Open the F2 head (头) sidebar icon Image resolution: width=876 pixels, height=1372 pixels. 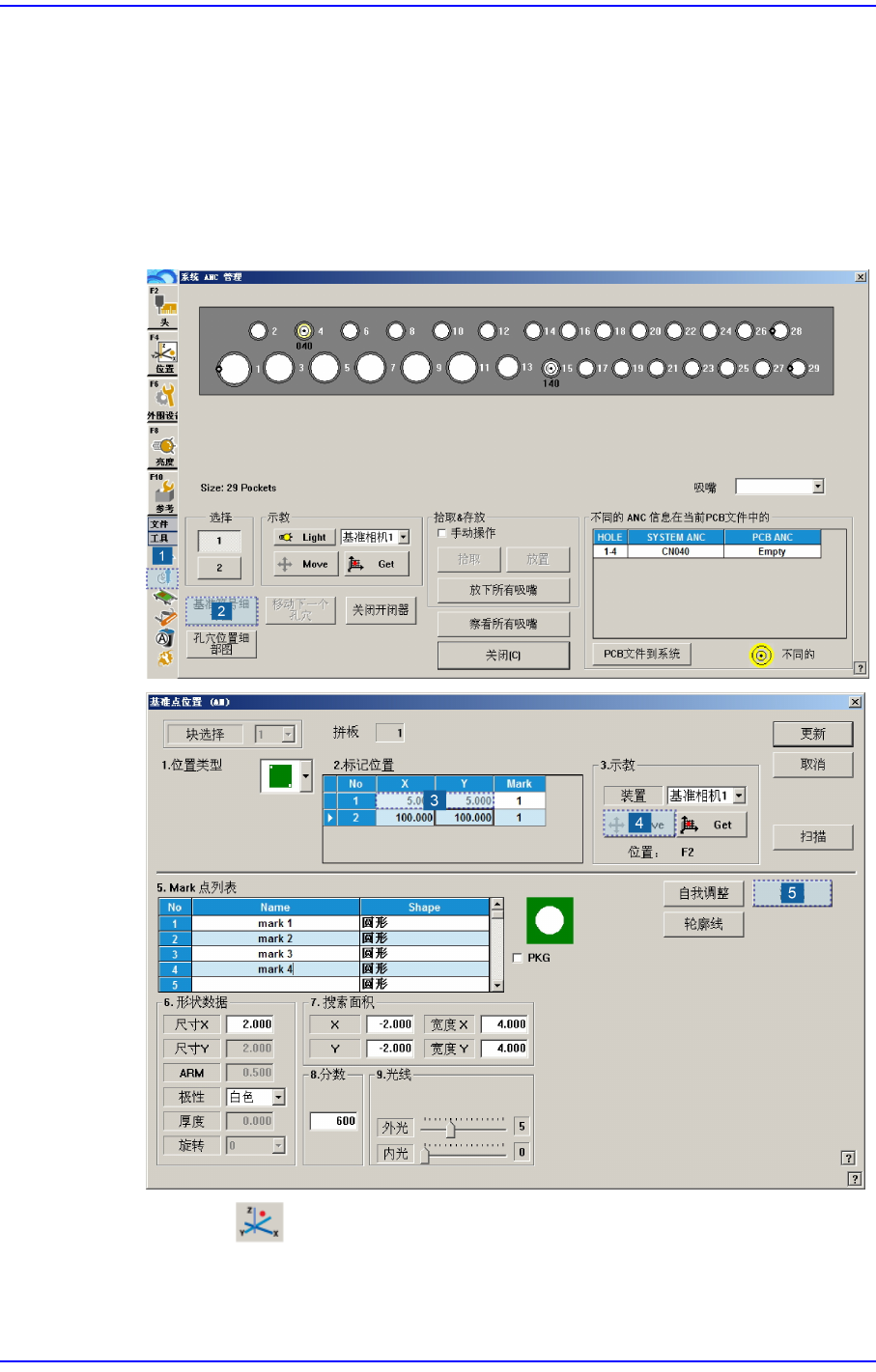(163, 306)
